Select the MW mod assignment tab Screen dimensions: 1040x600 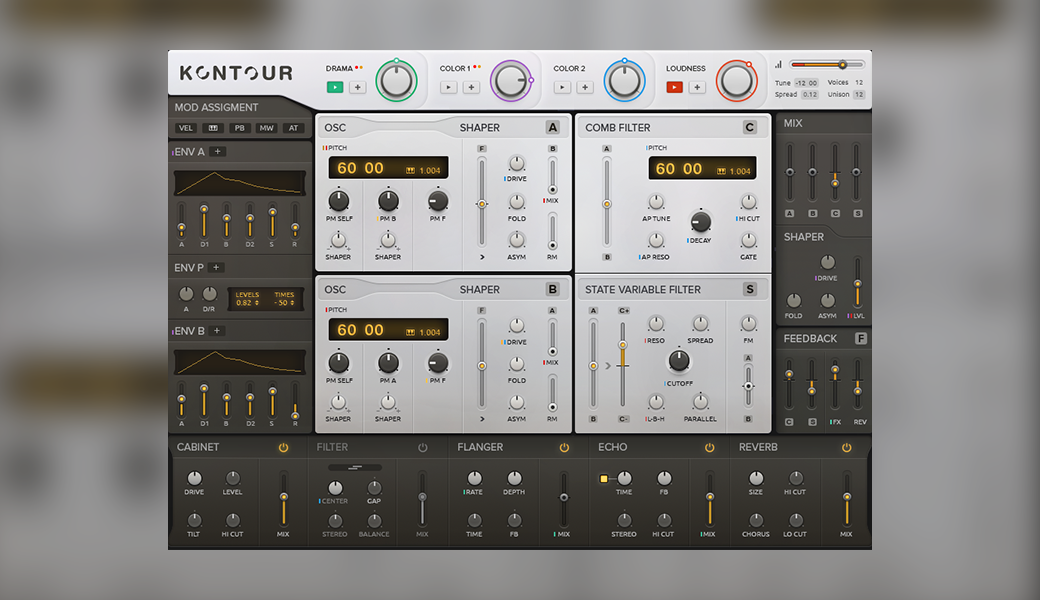[x=267, y=128]
